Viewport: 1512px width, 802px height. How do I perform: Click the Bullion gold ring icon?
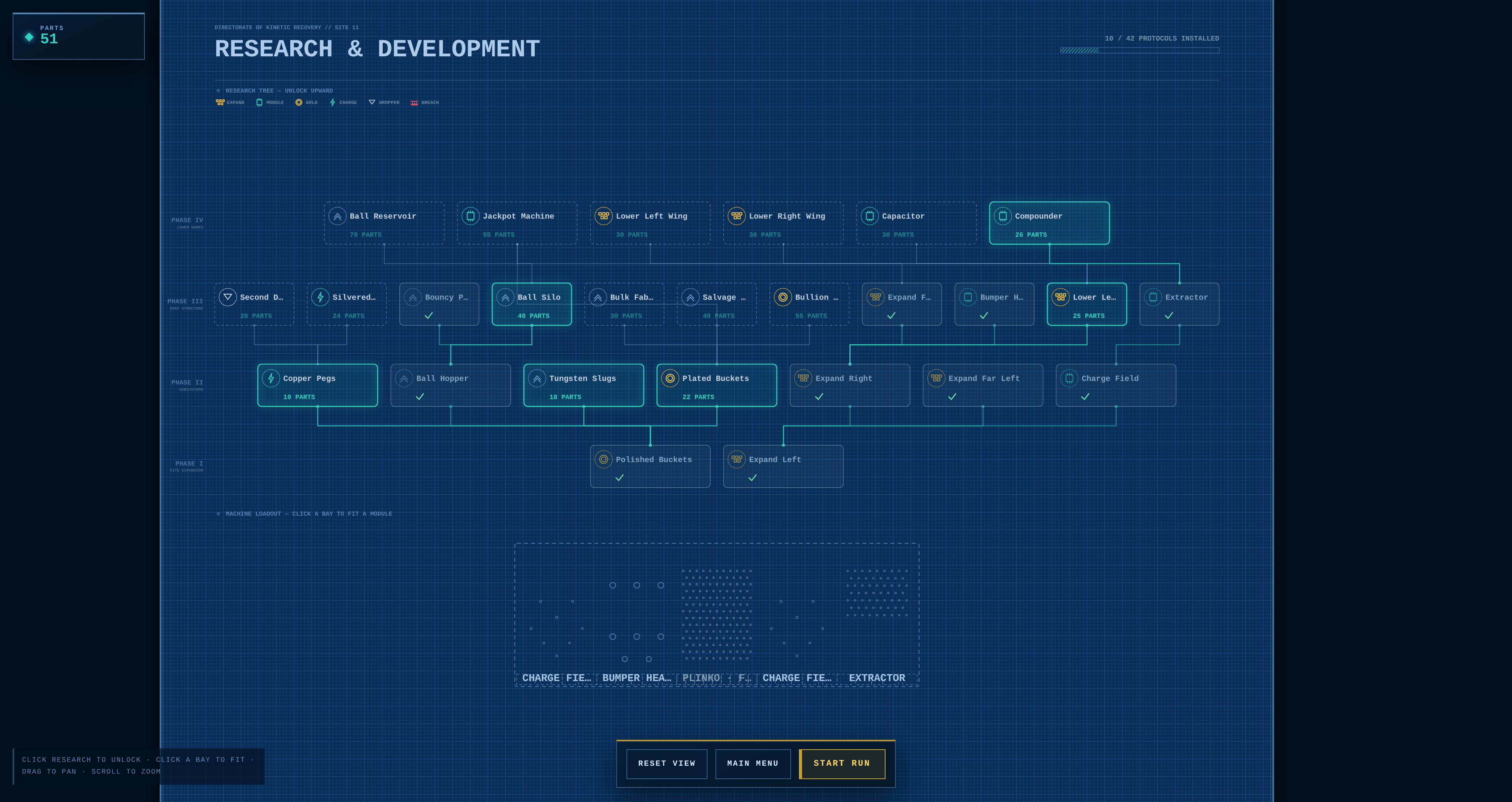click(782, 297)
